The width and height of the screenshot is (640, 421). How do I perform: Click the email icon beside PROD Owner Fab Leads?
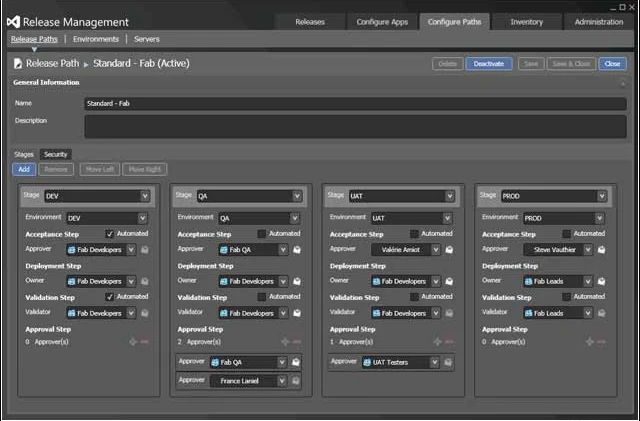point(601,281)
